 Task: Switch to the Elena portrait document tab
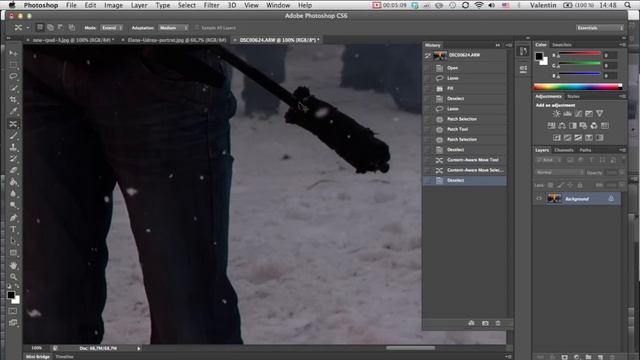click(x=176, y=40)
